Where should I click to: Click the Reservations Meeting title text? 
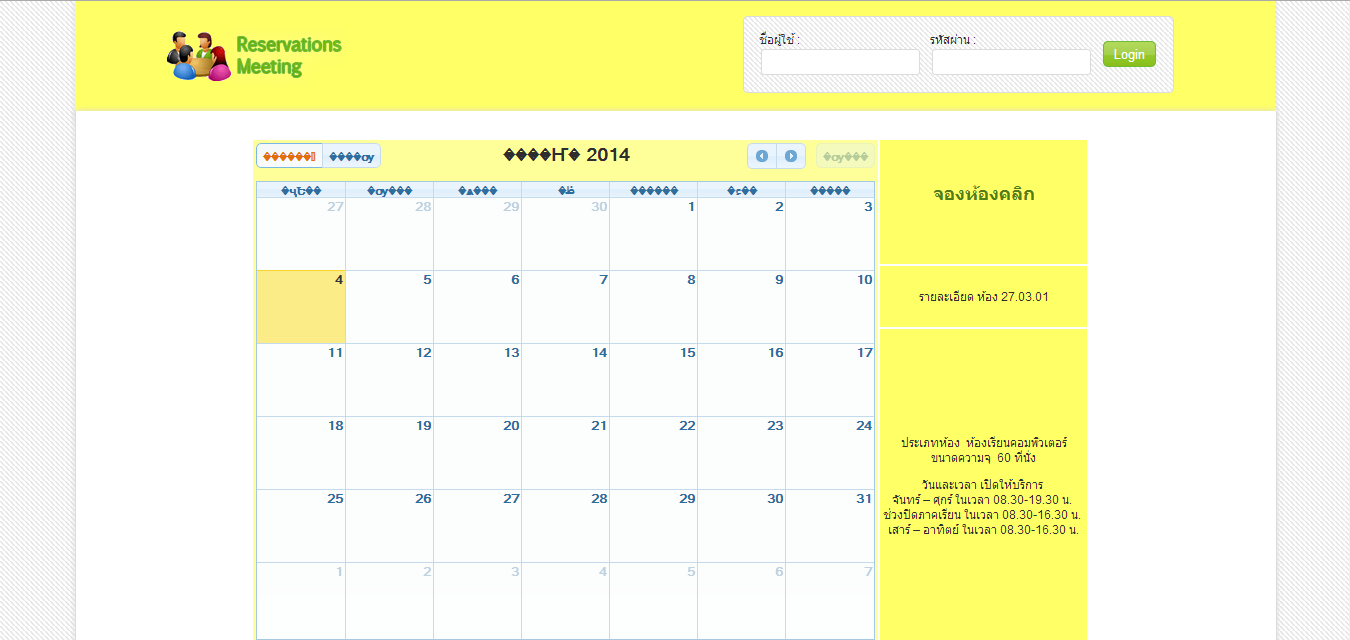[x=289, y=56]
